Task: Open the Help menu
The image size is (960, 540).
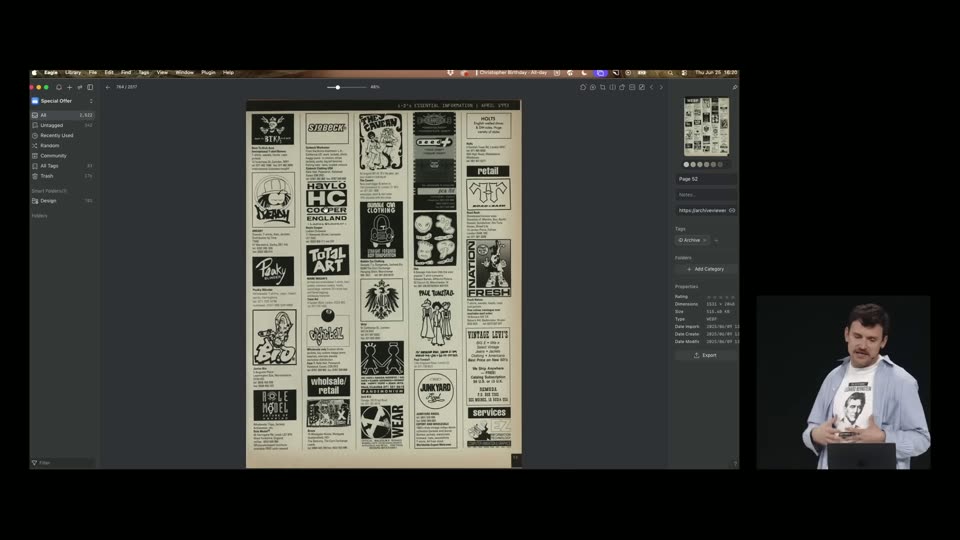Action: (x=228, y=72)
